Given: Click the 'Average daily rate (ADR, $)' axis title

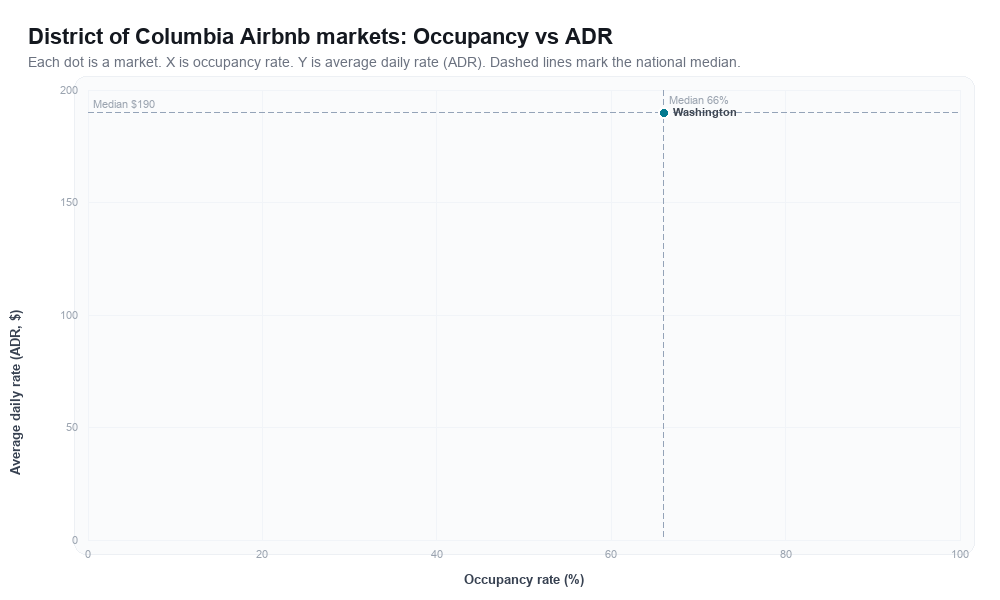Looking at the screenshot, I should [x=15, y=392].
